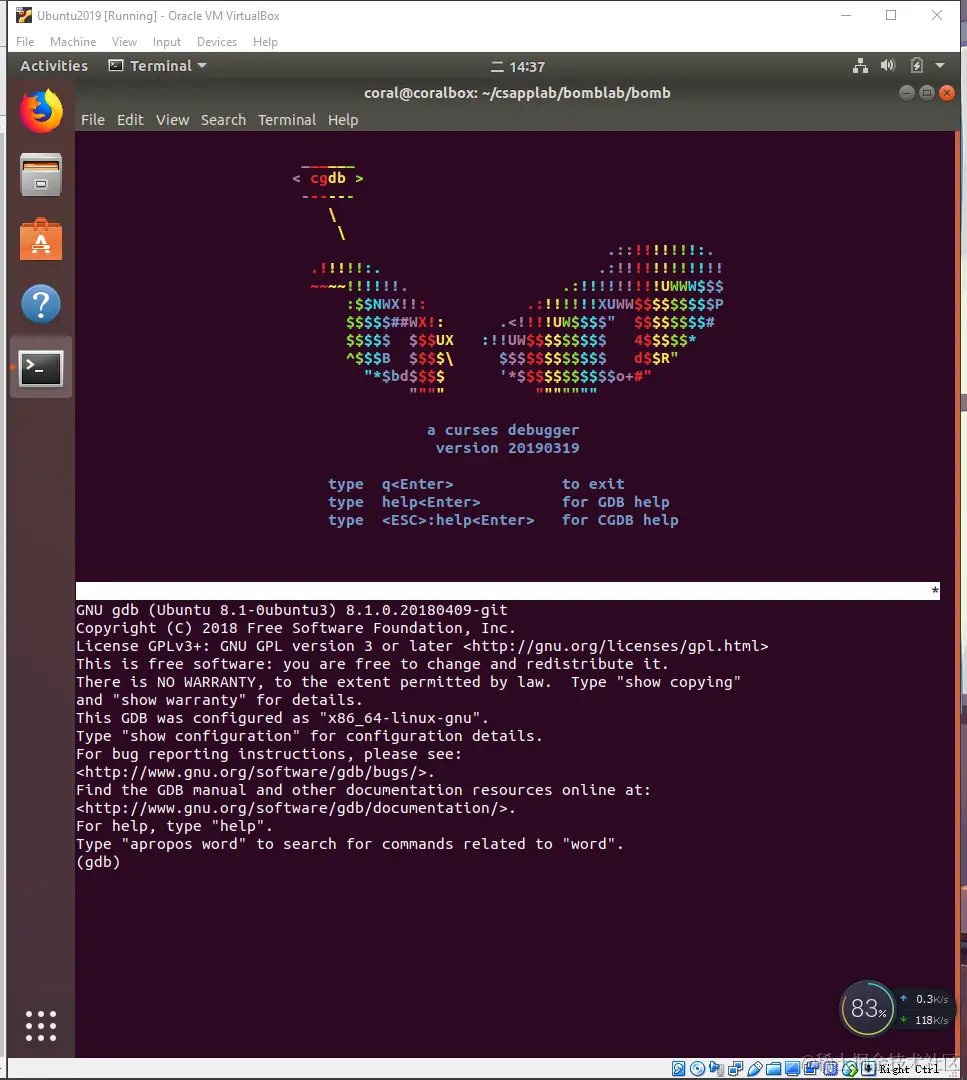Open Ubuntu Software from the dock
The image size is (967, 1080).
coord(41,239)
